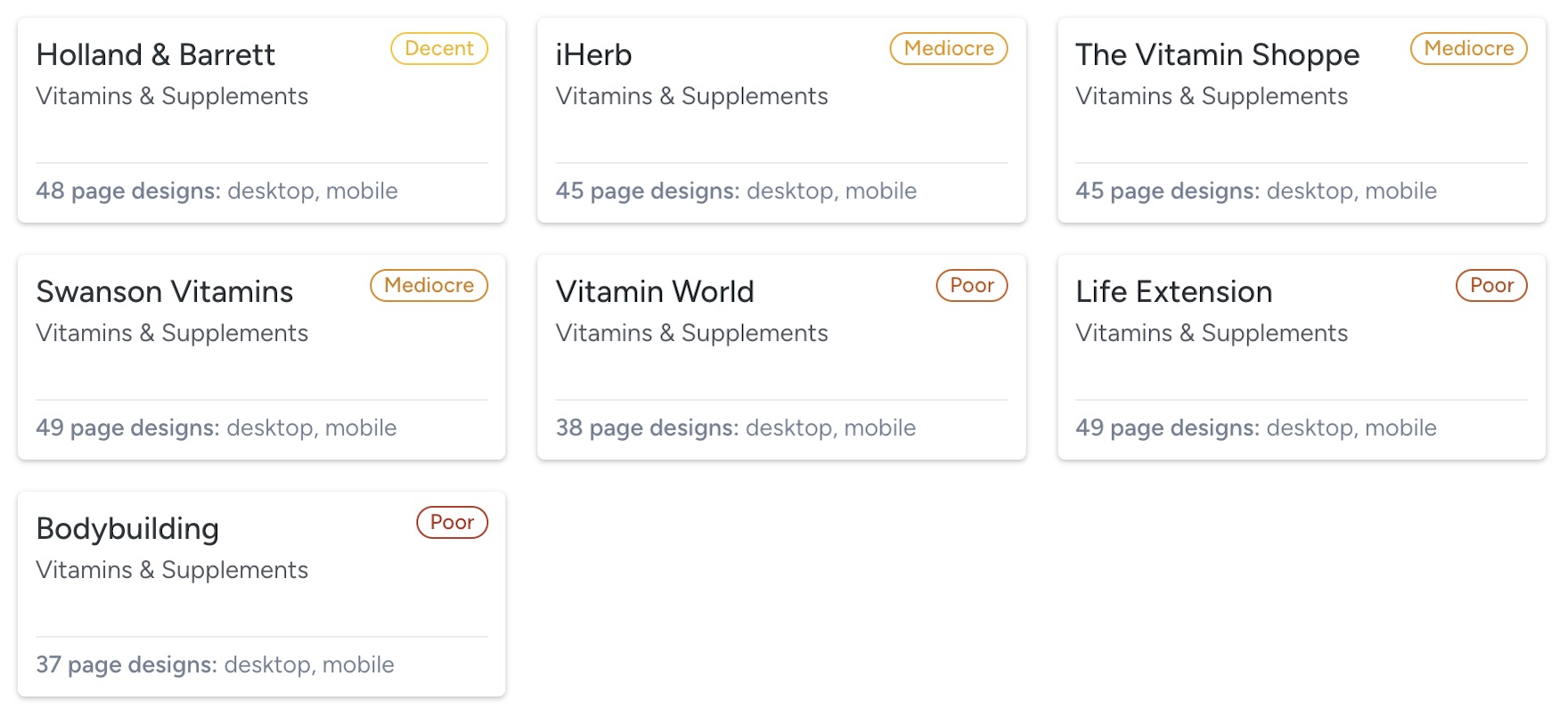Select Bodybuilding's 37 page designs line
The image size is (1568, 717).
(x=215, y=665)
